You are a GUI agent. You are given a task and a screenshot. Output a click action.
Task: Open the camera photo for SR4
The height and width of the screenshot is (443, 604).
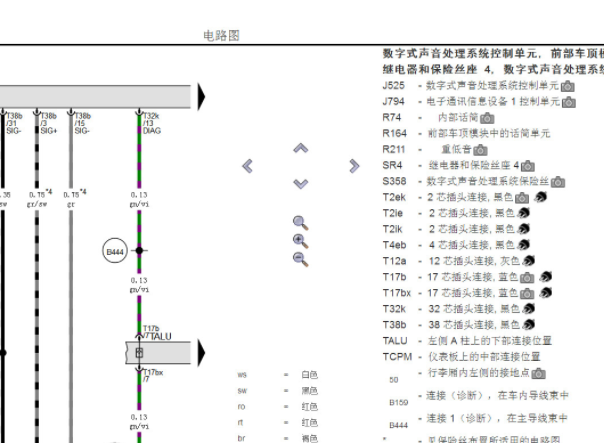pyautogui.click(x=528, y=166)
